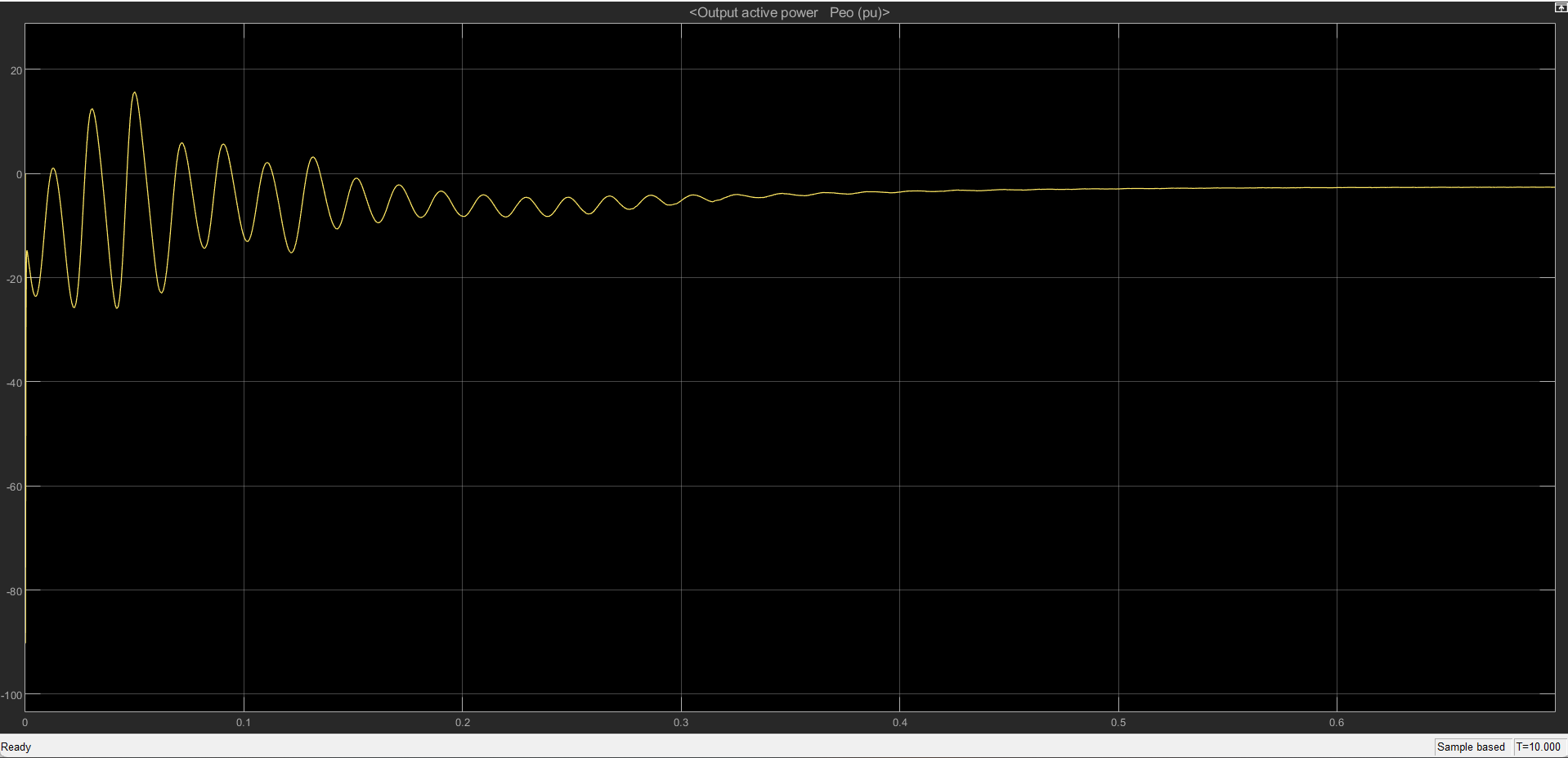Click the time-axis tick label '0.1'
1568x758 pixels.
(244, 722)
